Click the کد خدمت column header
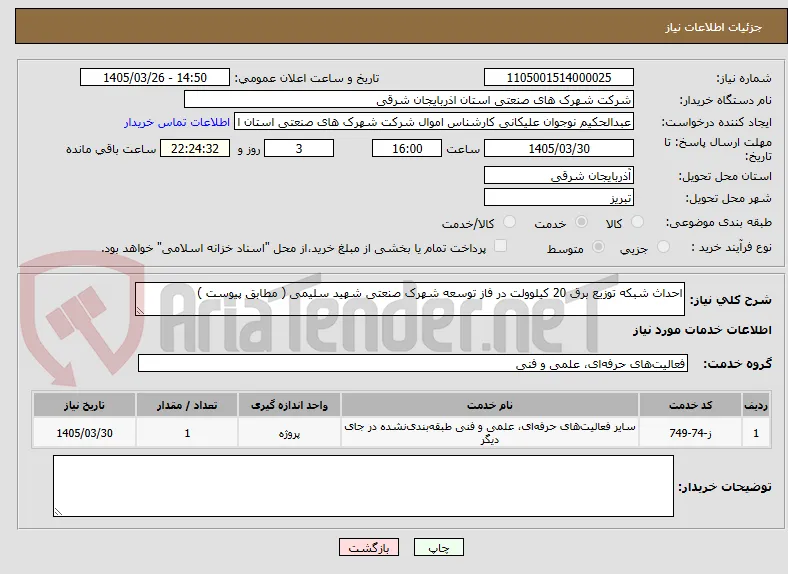 click(691, 405)
